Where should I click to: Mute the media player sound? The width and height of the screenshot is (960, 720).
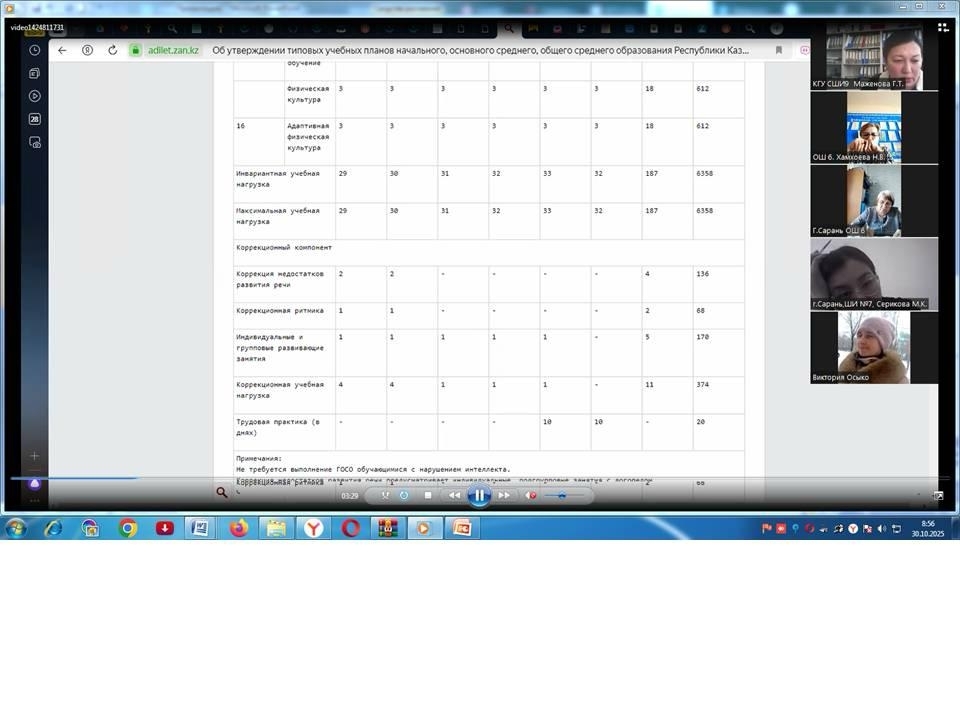click(x=531, y=495)
